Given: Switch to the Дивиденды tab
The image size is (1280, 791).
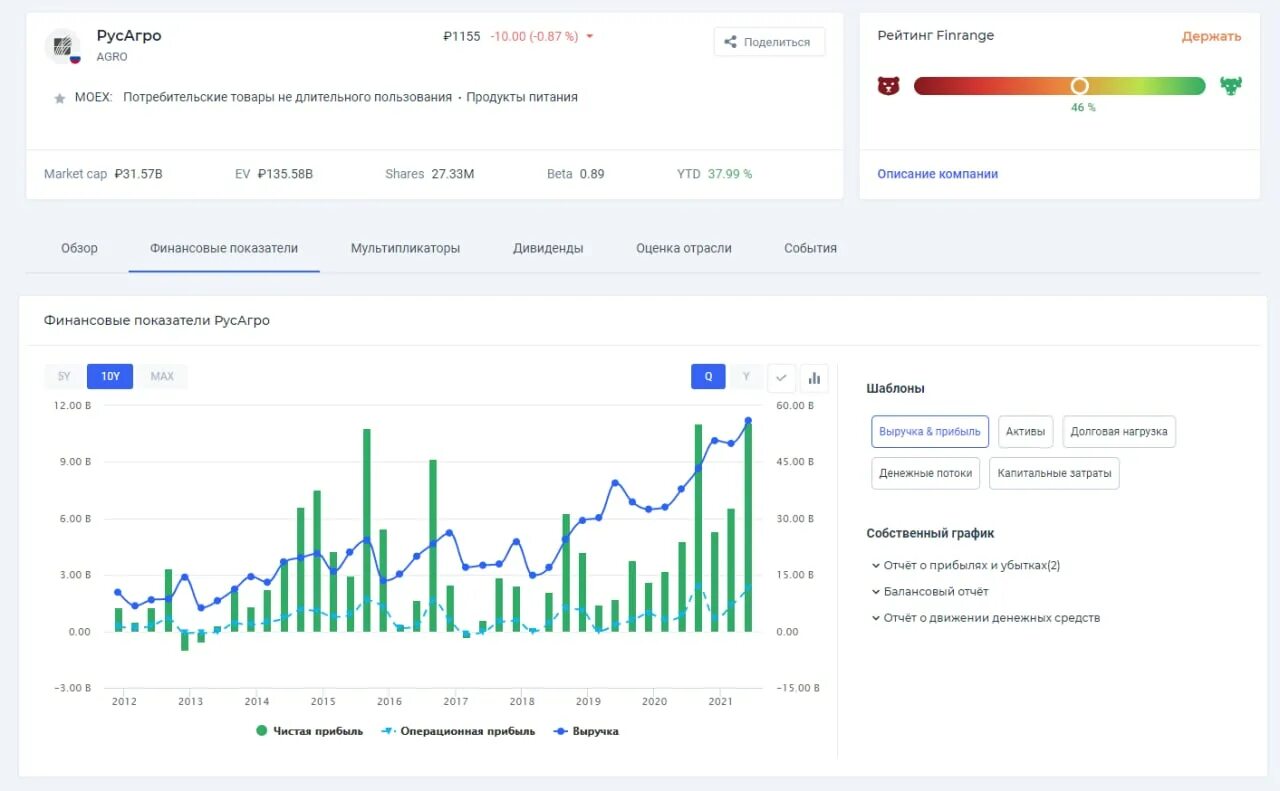Looking at the screenshot, I should coord(548,248).
